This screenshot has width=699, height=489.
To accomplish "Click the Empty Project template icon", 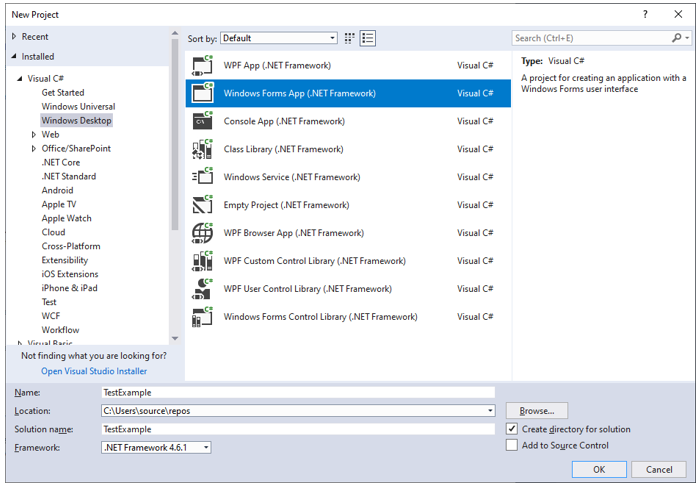I will pos(202,205).
